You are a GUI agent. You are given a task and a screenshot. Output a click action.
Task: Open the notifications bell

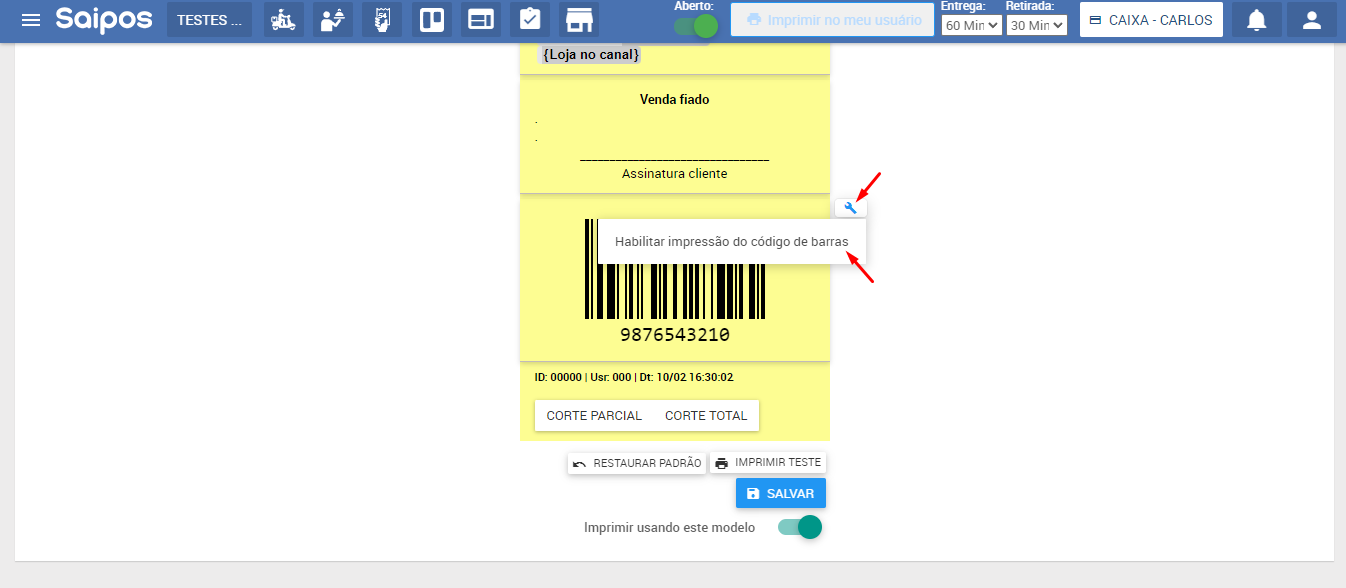pyautogui.click(x=1256, y=20)
